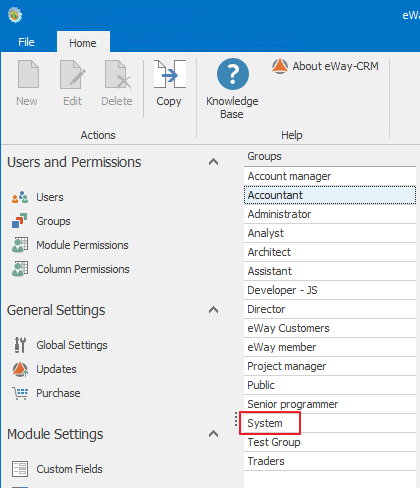Copy the selected group
420x488 pixels.
(169, 83)
